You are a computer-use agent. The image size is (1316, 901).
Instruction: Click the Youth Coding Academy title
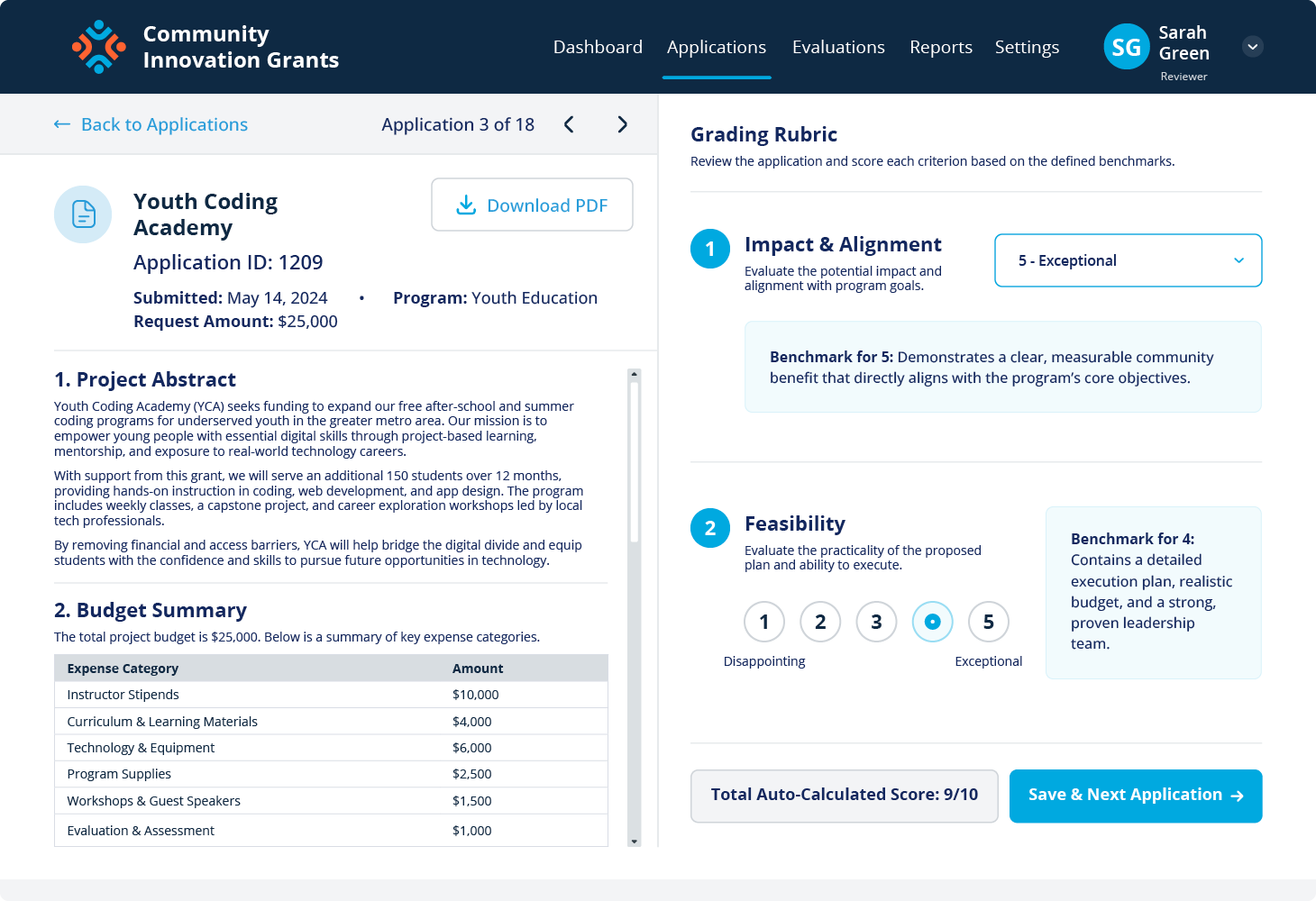[x=206, y=214]
